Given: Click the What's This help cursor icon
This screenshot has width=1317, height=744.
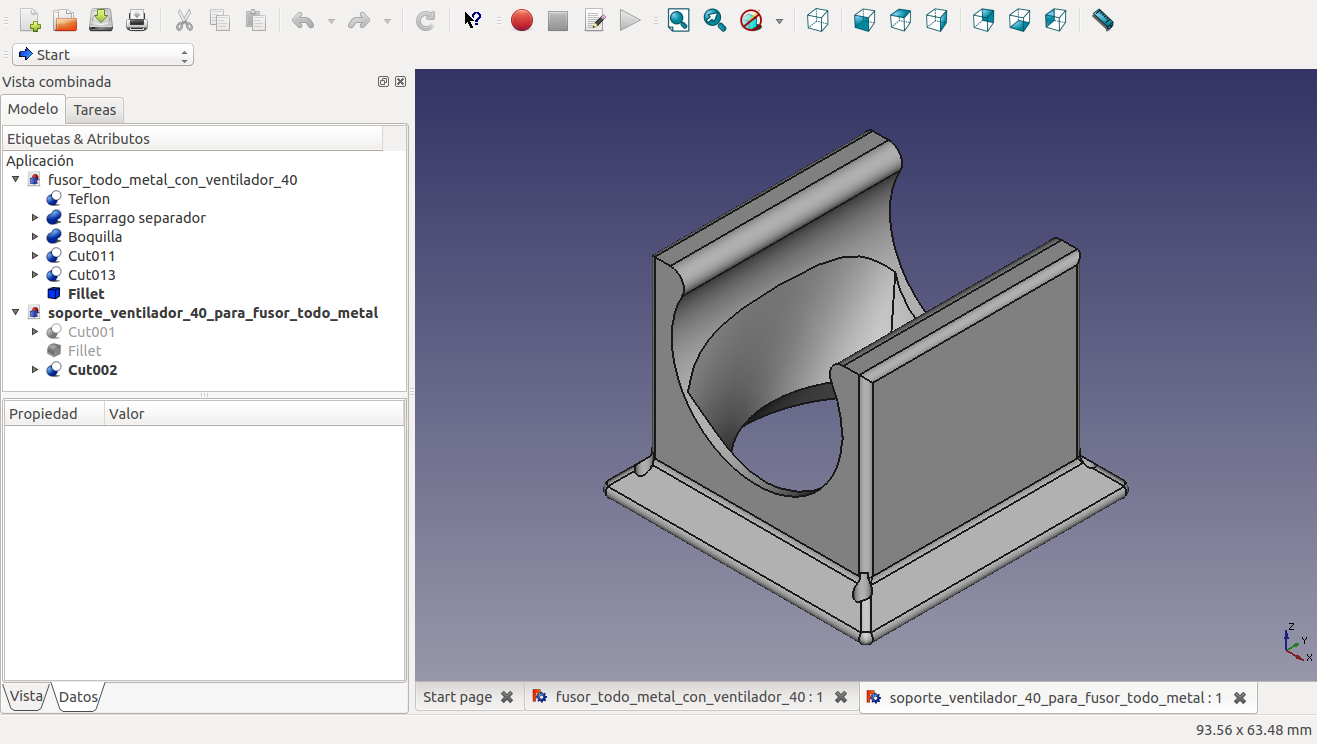Looking at the screenshot, I should pyautogui.click(x=473, y=20).
